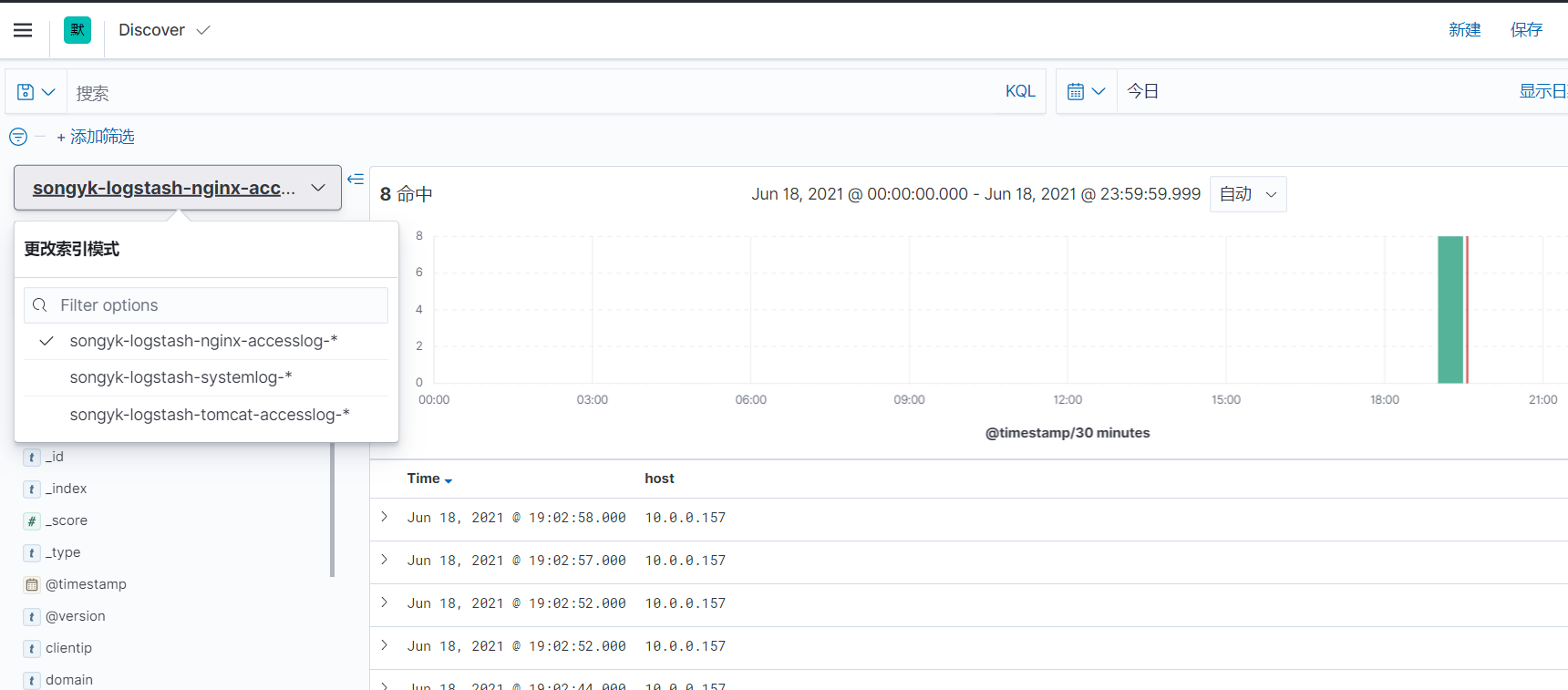The image size is (1568, 690).
Task: Select the domain field name
Action: click(69, 680)
